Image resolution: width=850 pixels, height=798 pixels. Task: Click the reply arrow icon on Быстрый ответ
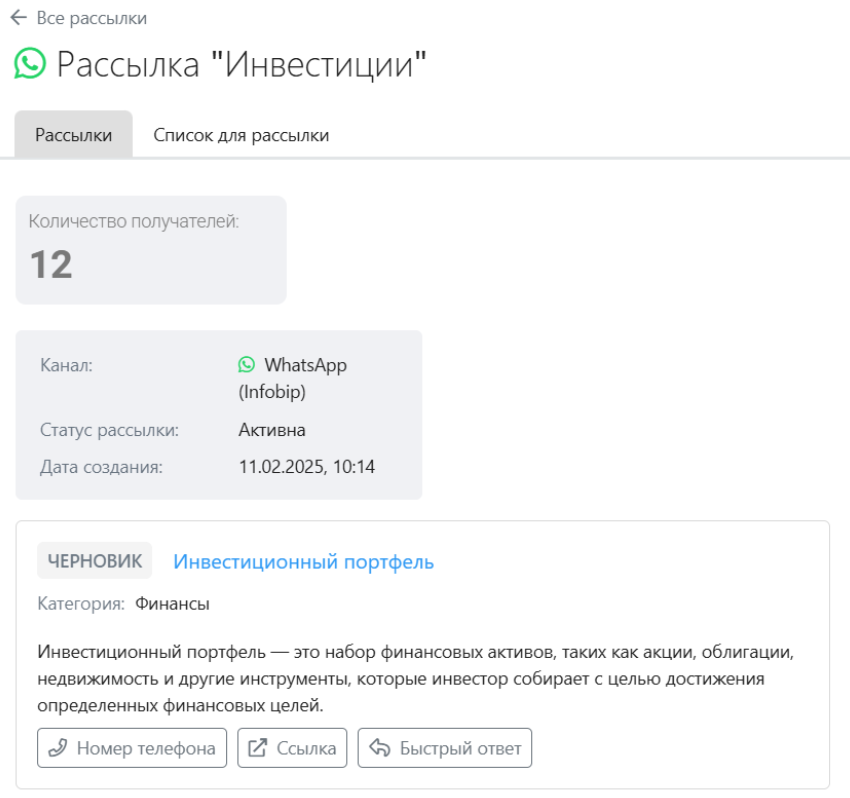click(x=379, y=748)
